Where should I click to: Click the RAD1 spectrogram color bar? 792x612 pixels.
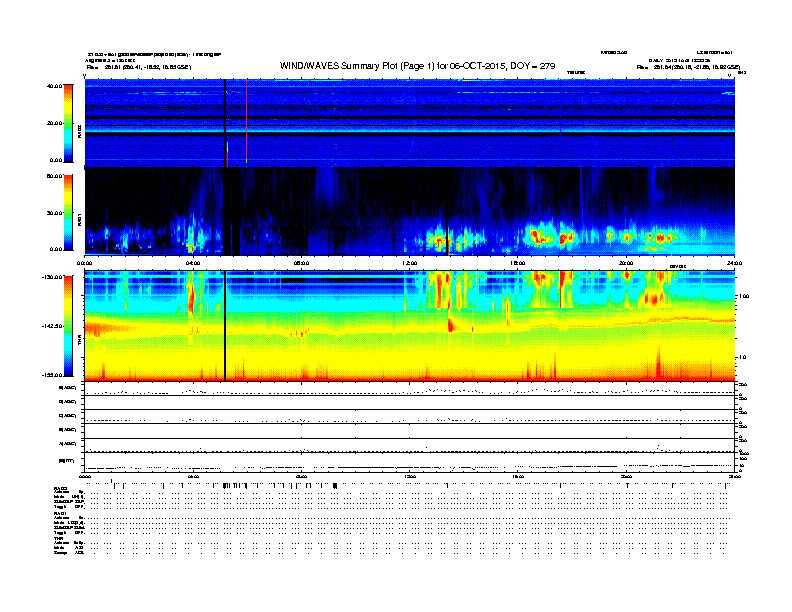[68, 213]
